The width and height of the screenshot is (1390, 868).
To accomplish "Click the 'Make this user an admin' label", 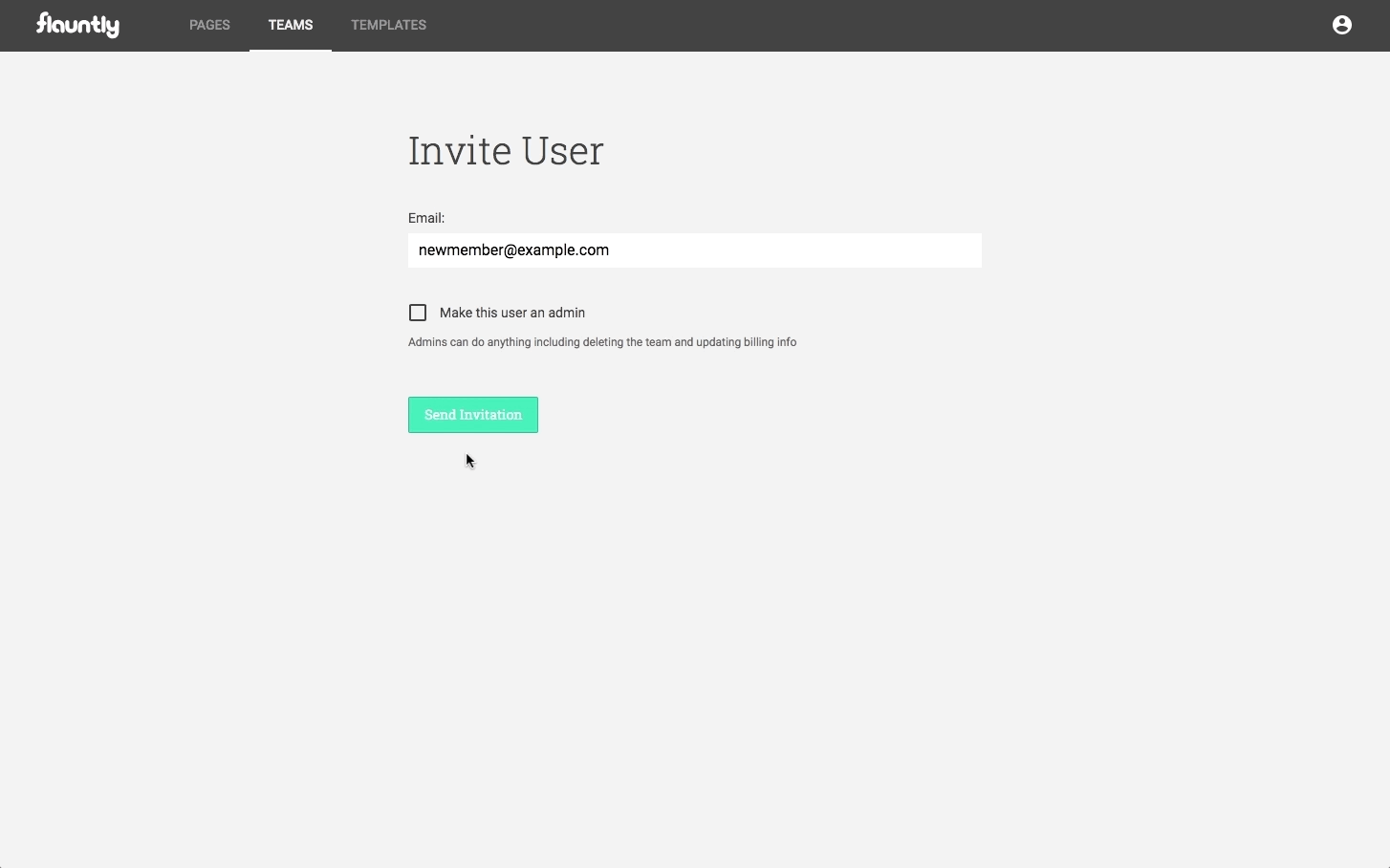I will click(511, 313).
